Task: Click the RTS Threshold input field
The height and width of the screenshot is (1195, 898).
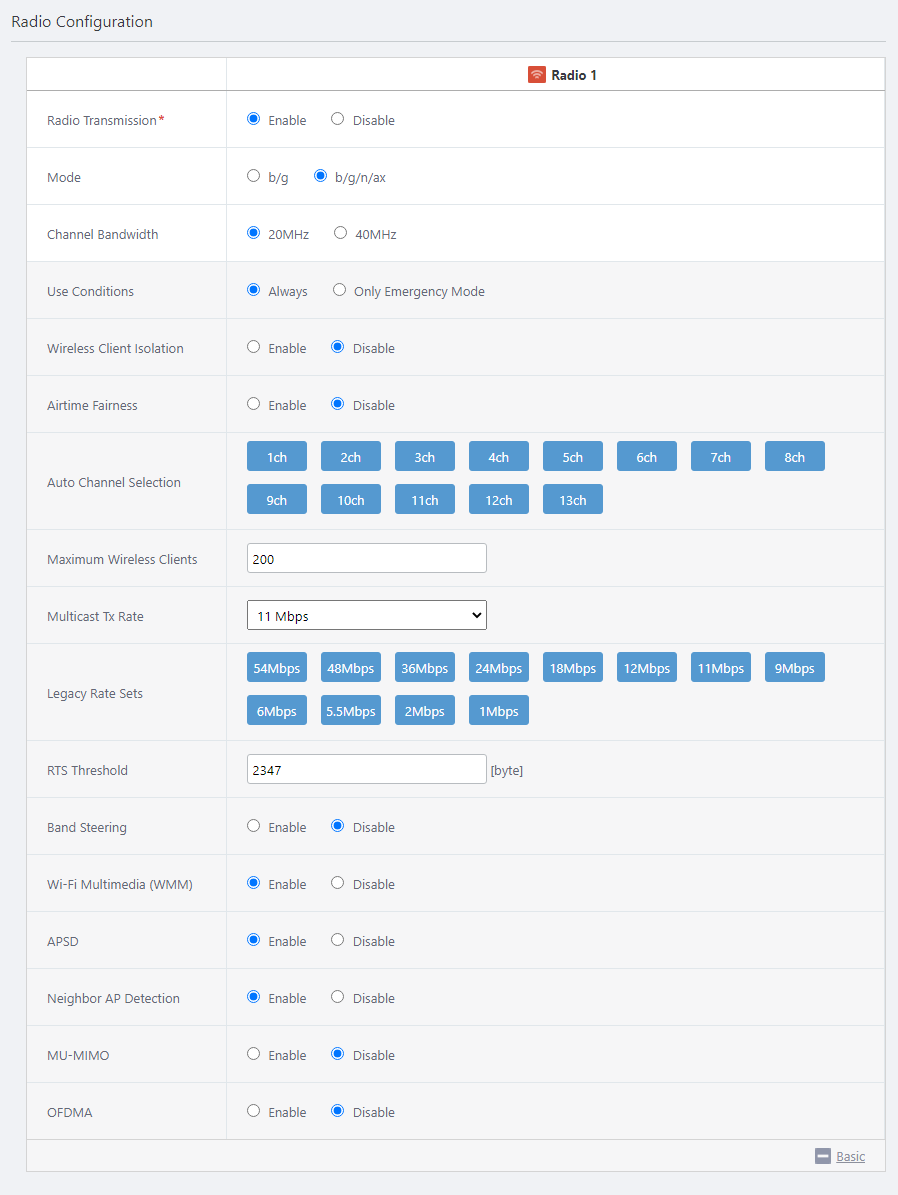Action: tap(366, 770)
